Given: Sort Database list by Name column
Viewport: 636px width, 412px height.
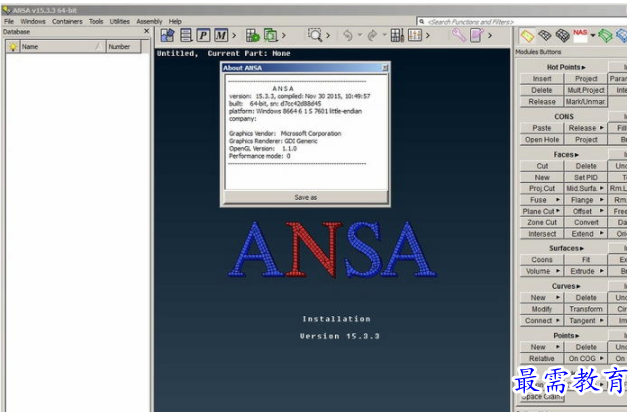Looking at the screenshot, I should coord(62,47).
